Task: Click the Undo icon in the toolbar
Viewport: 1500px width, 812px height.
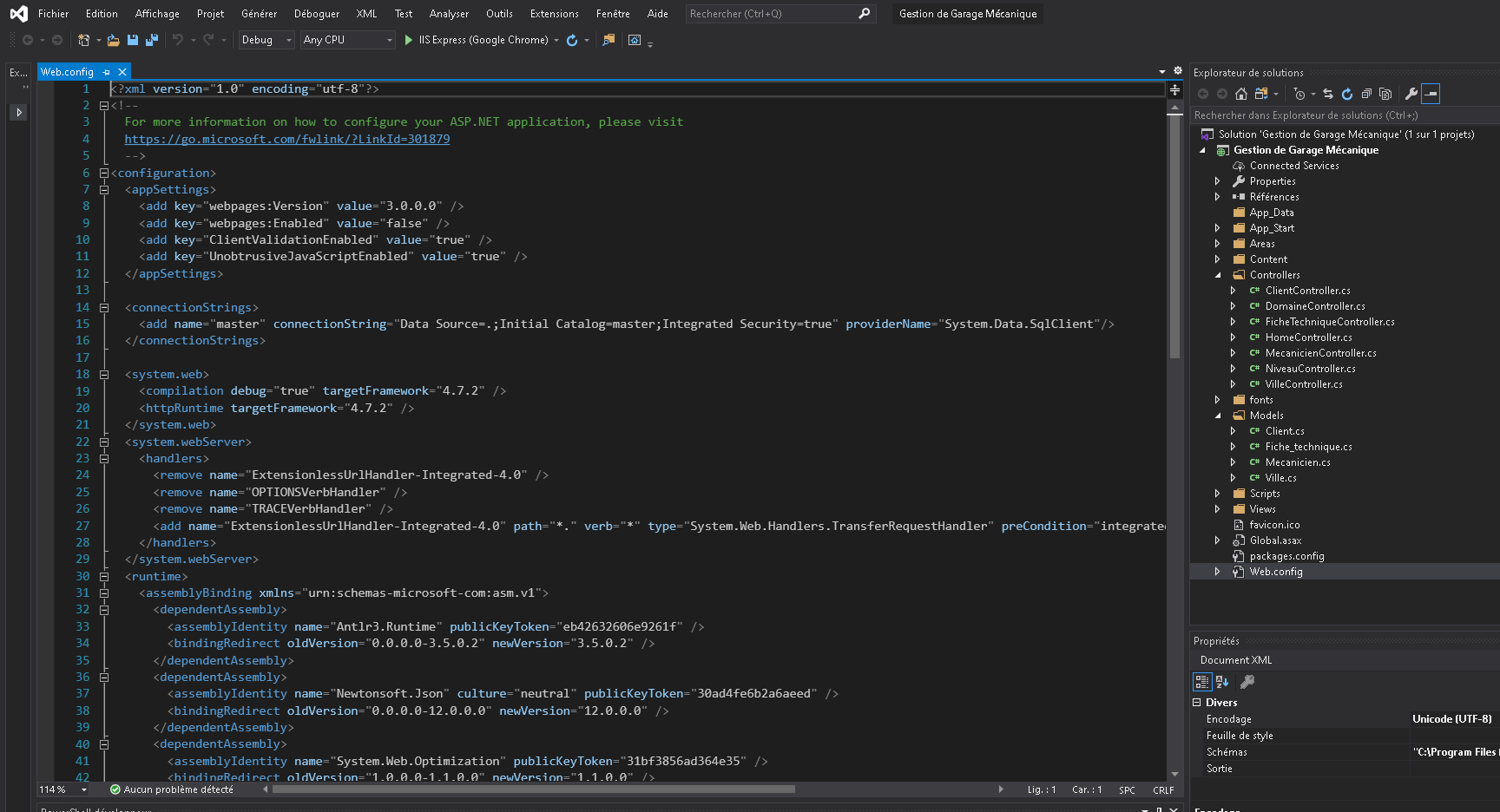Action: [176, 40]
